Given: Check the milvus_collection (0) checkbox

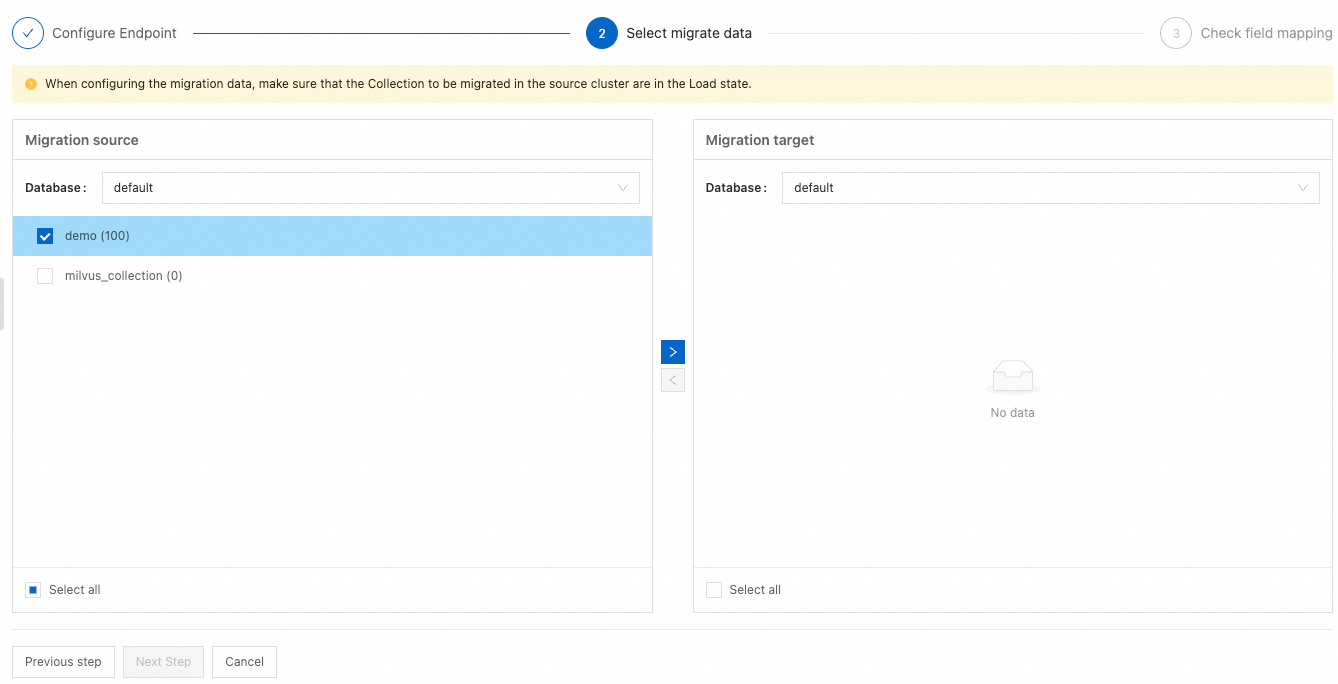Looking at the screenshot, I should pos(45,276).
